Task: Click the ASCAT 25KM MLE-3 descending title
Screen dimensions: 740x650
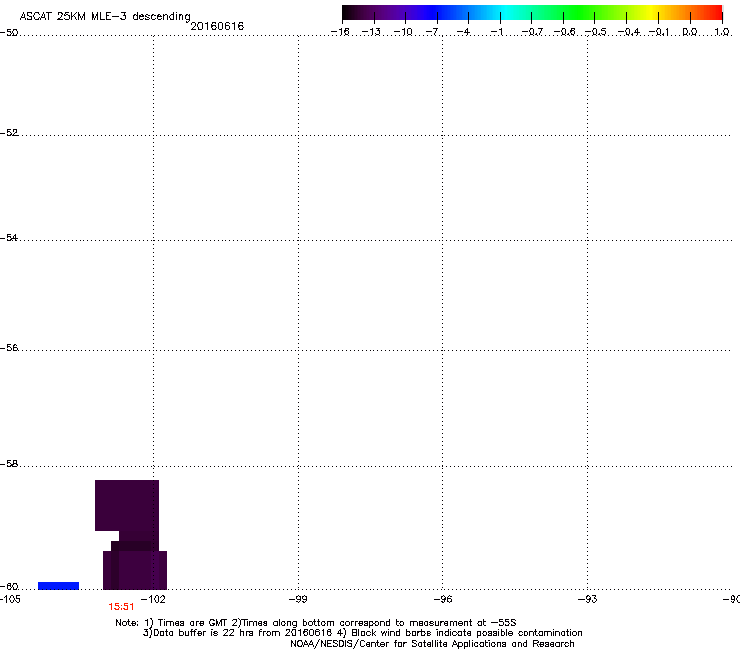Action: coord(105,17)
